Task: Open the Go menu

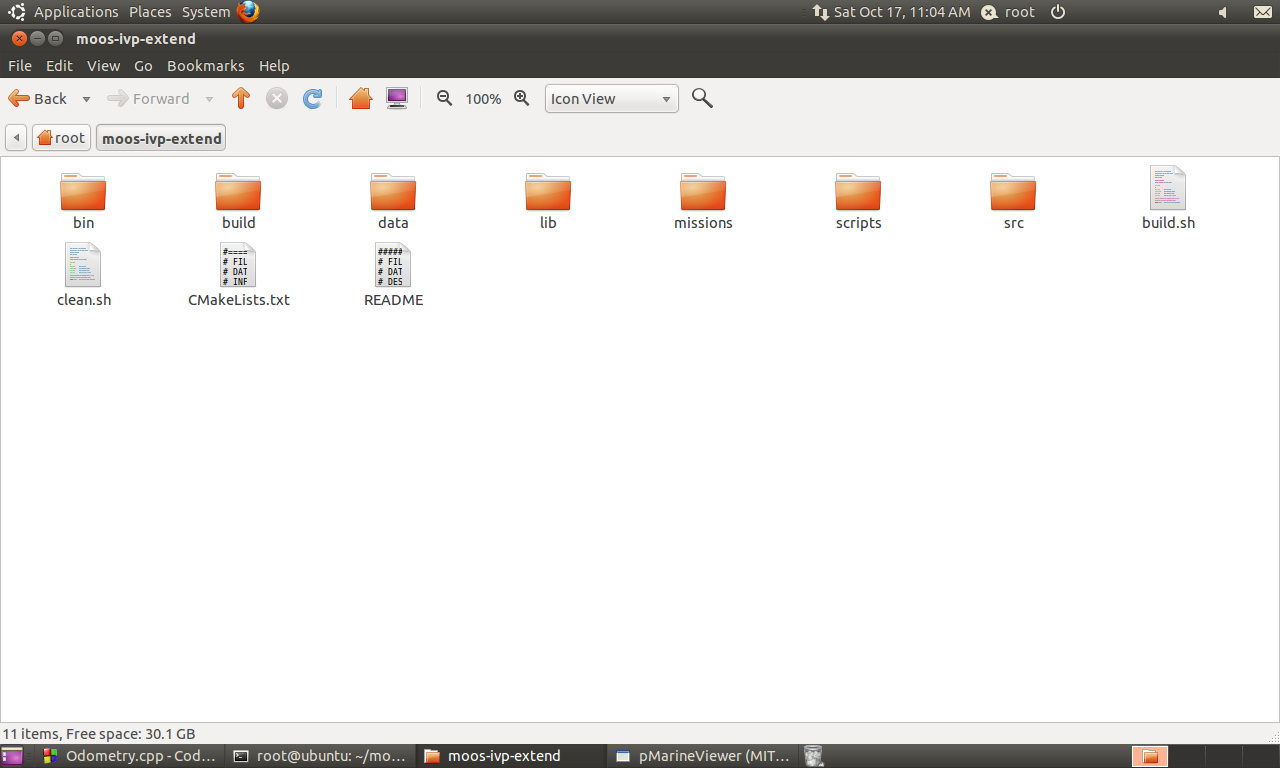Action: [x=143, y=66]
